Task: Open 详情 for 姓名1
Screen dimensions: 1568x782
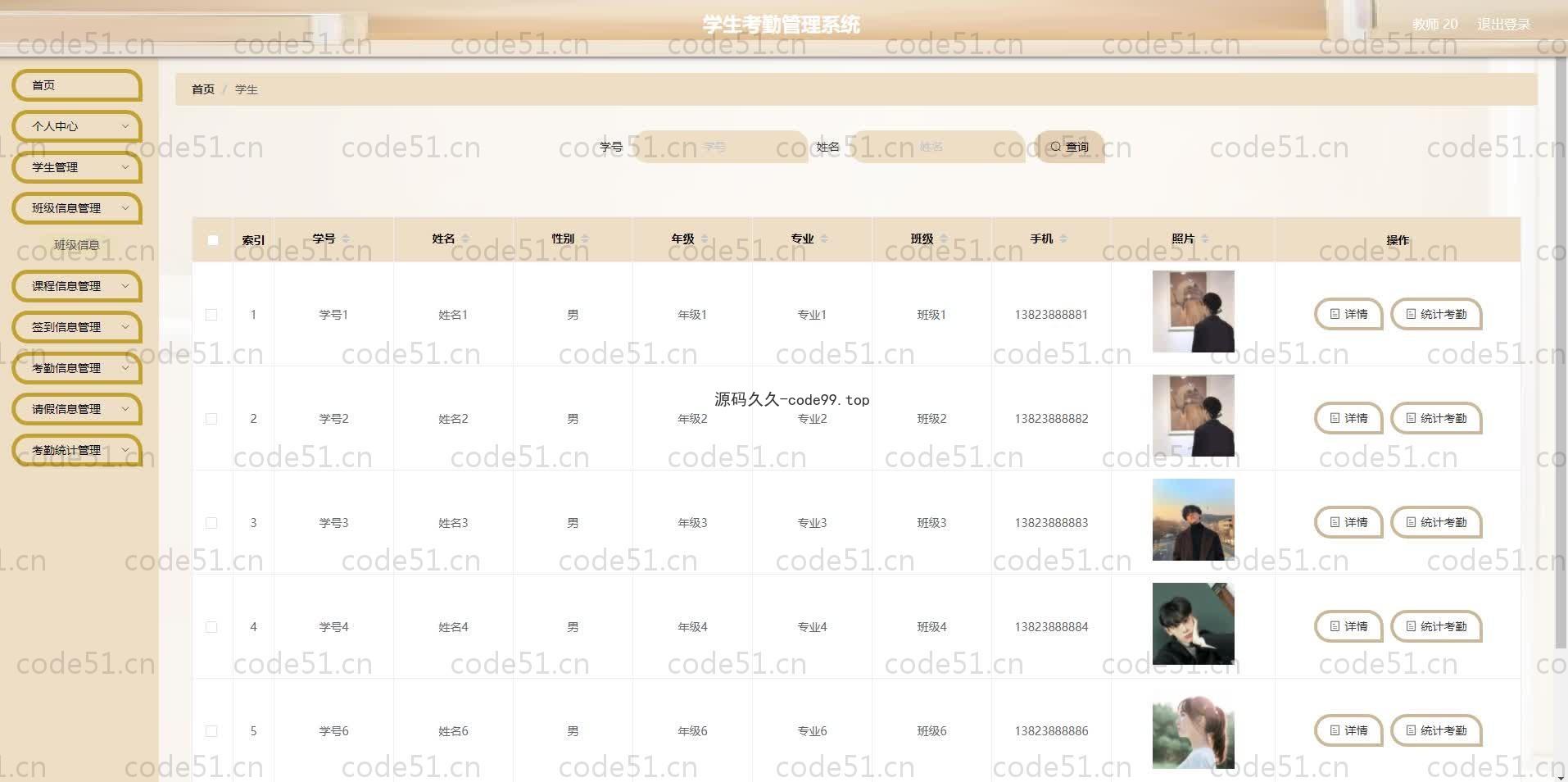Action: (x=1348, y=314)
